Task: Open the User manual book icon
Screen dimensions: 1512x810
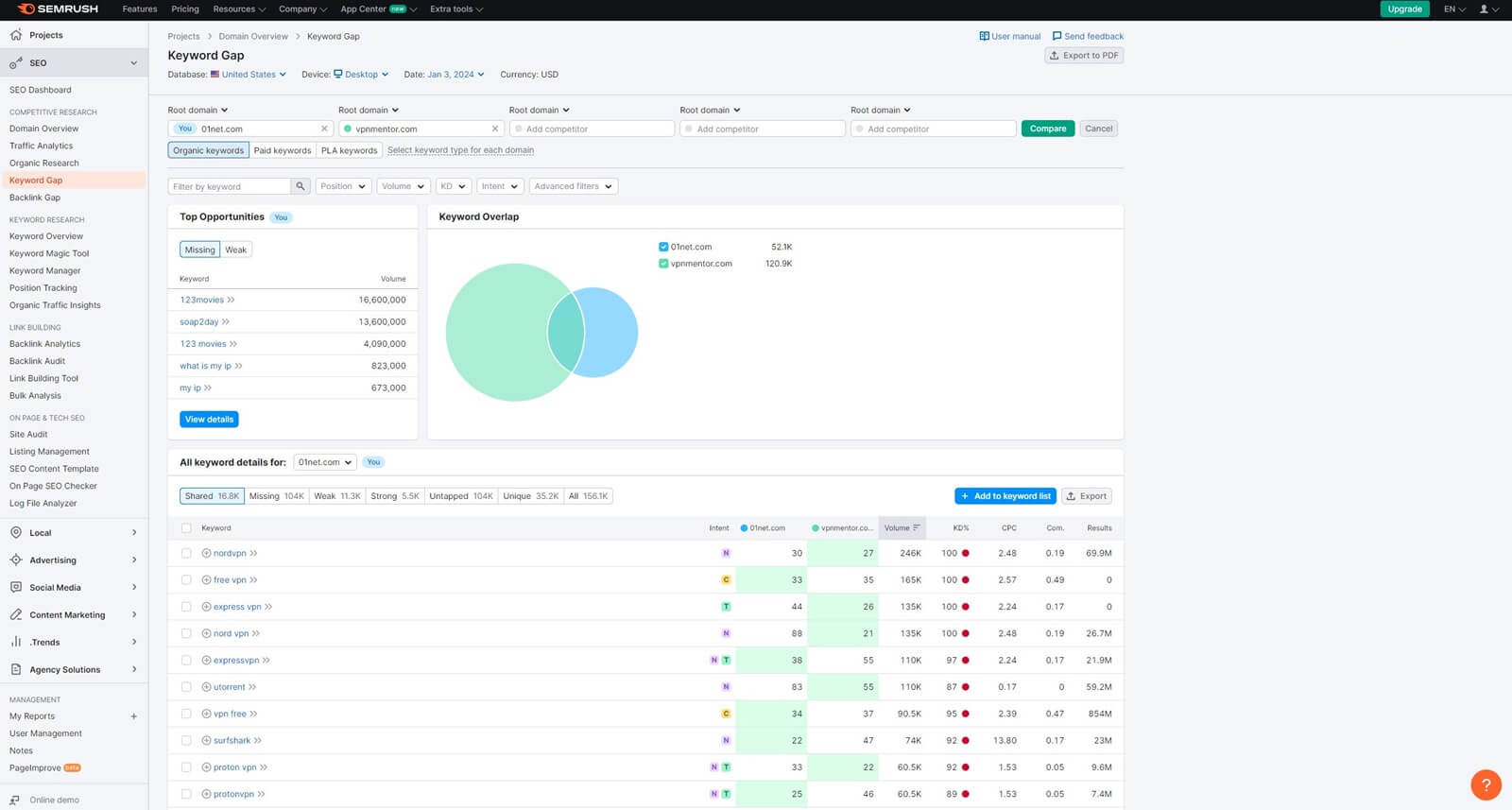Action: pos(984,37)
